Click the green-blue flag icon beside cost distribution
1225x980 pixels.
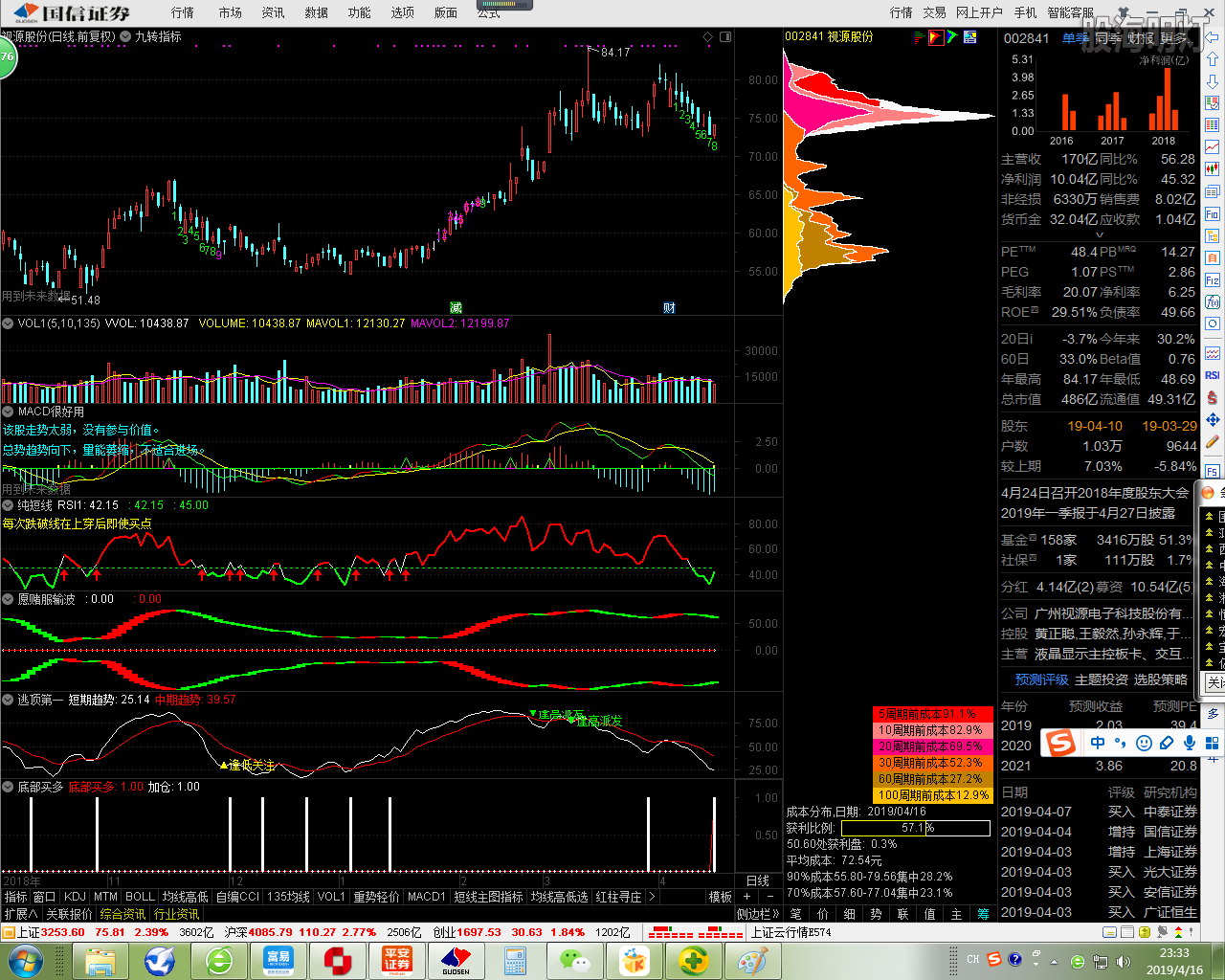click(953, 37)
